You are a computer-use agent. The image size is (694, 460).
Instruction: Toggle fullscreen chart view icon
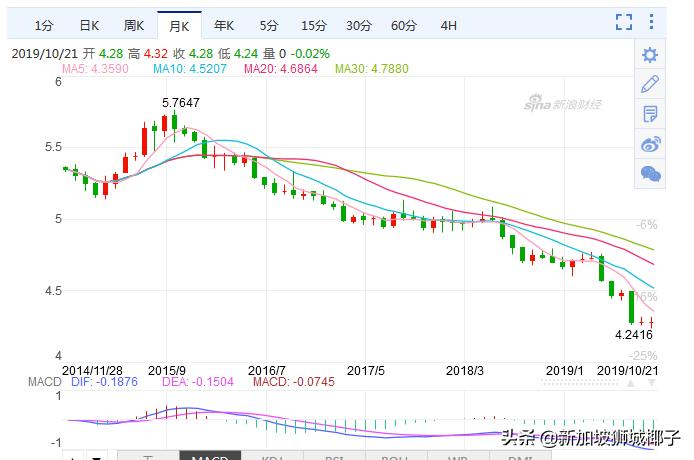click(x=624, y=21)
